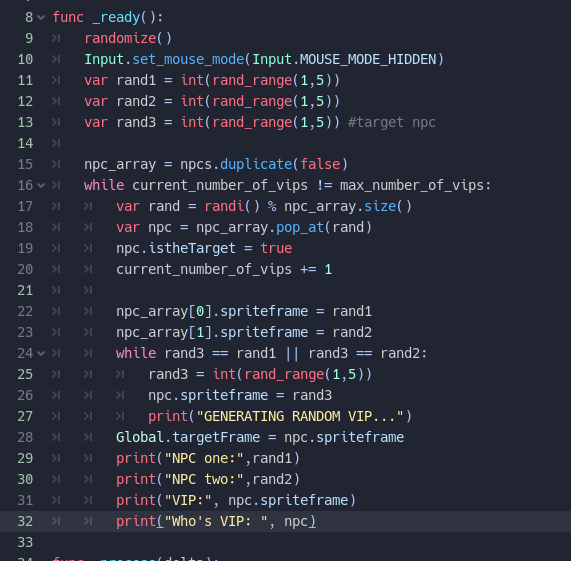Click line number 15 in the gutter
This screenshot has height=561, width=571.
[x=25, y=164]
